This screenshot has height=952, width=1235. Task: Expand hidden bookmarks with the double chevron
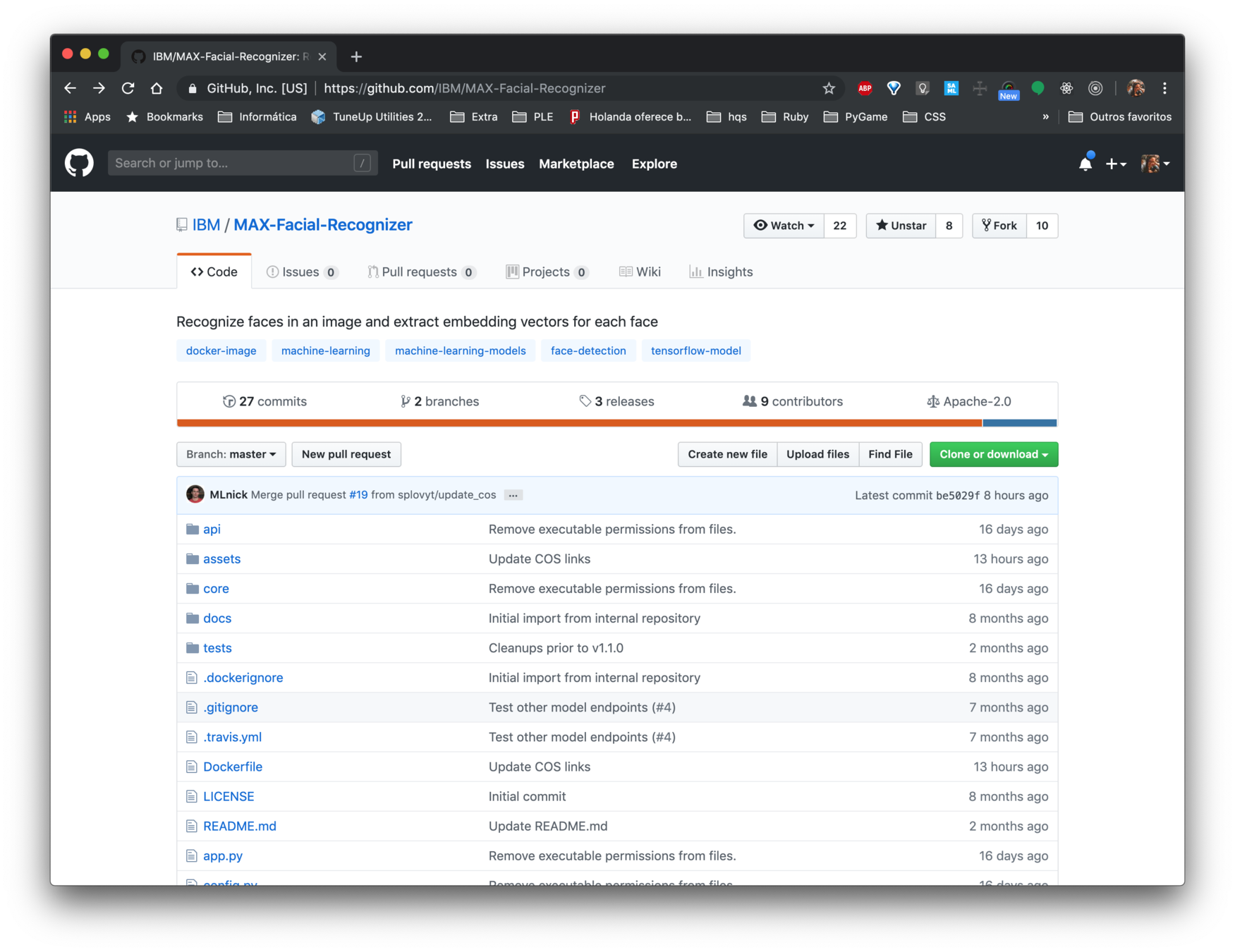pyautogui.click(x=1045, y=117)
